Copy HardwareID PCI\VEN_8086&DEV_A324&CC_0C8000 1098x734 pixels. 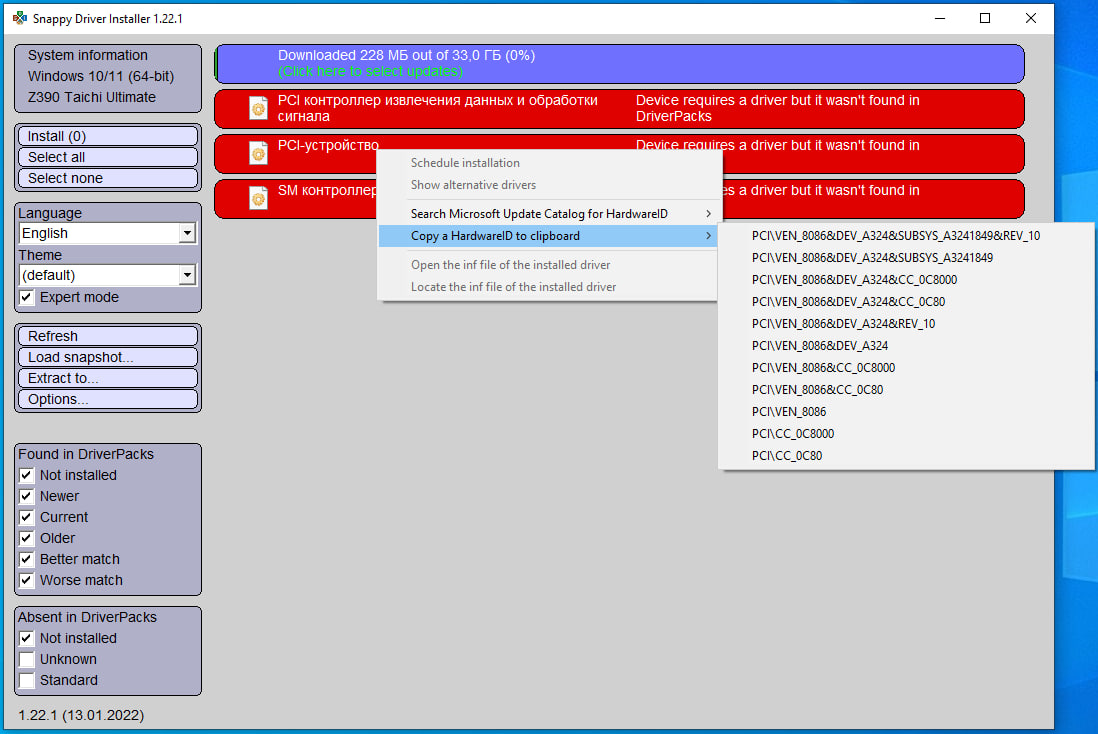906,279
